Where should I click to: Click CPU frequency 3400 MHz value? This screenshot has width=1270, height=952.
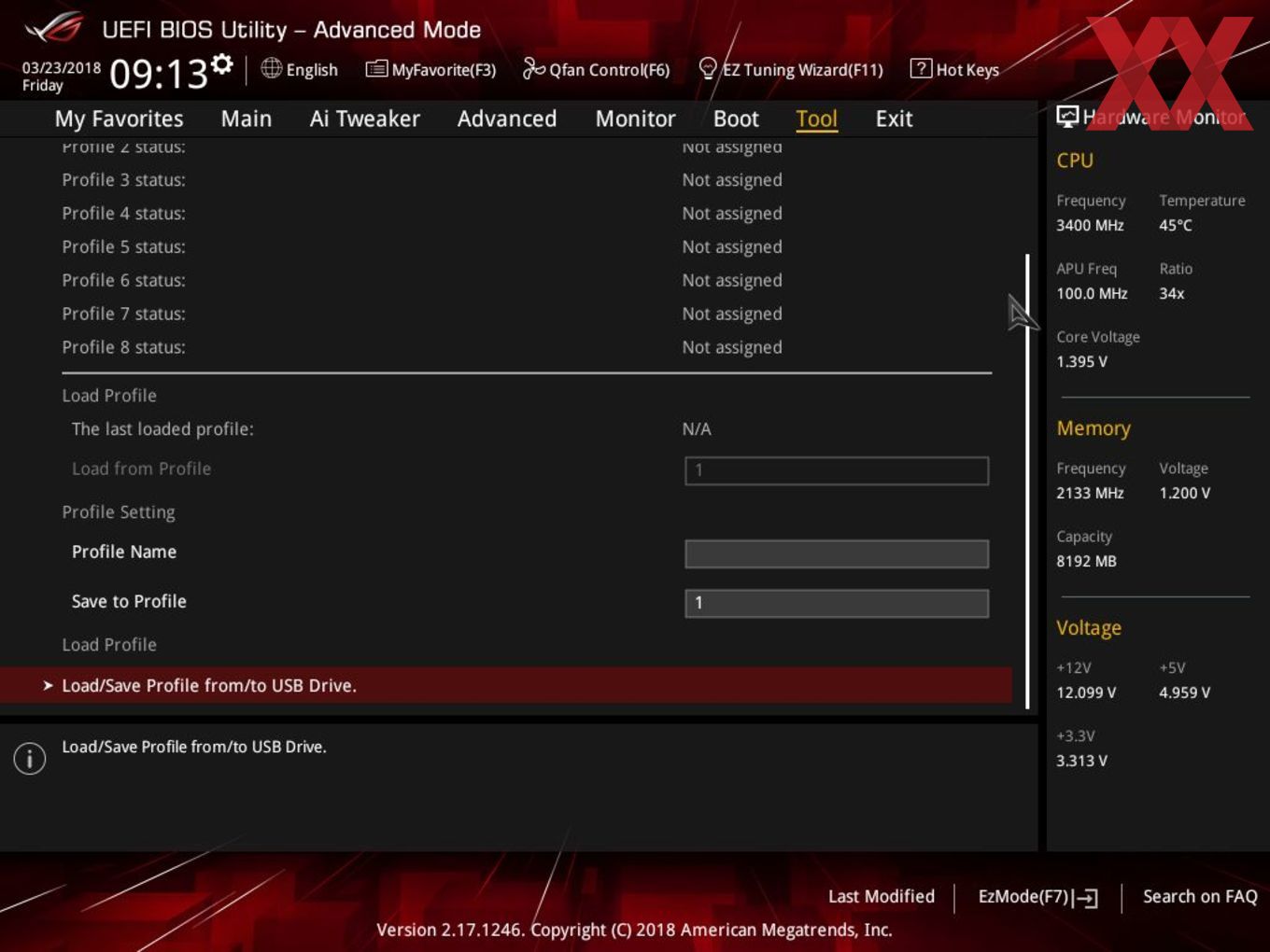click(x=1090, y=225)
